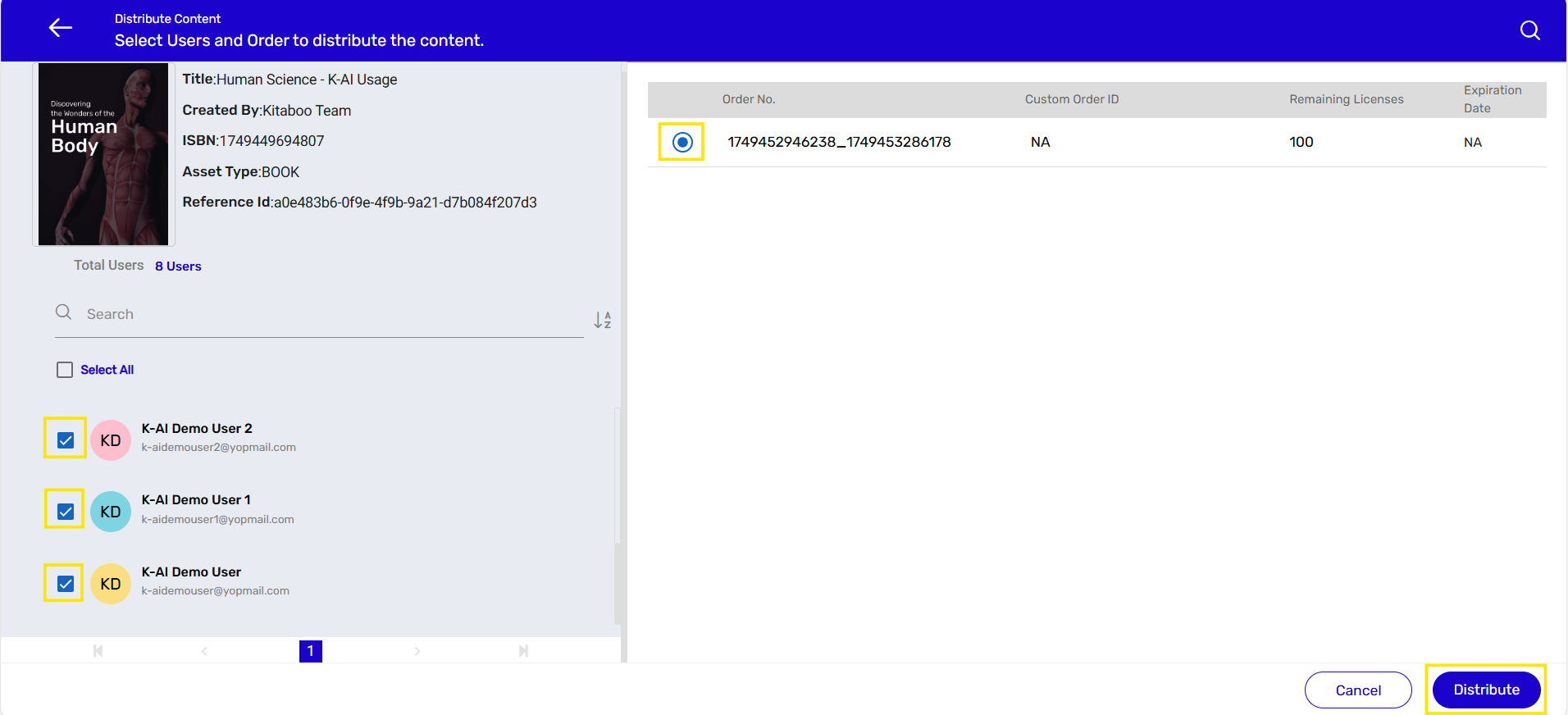Click the Asset Type BOOK text

pos(241,171)
